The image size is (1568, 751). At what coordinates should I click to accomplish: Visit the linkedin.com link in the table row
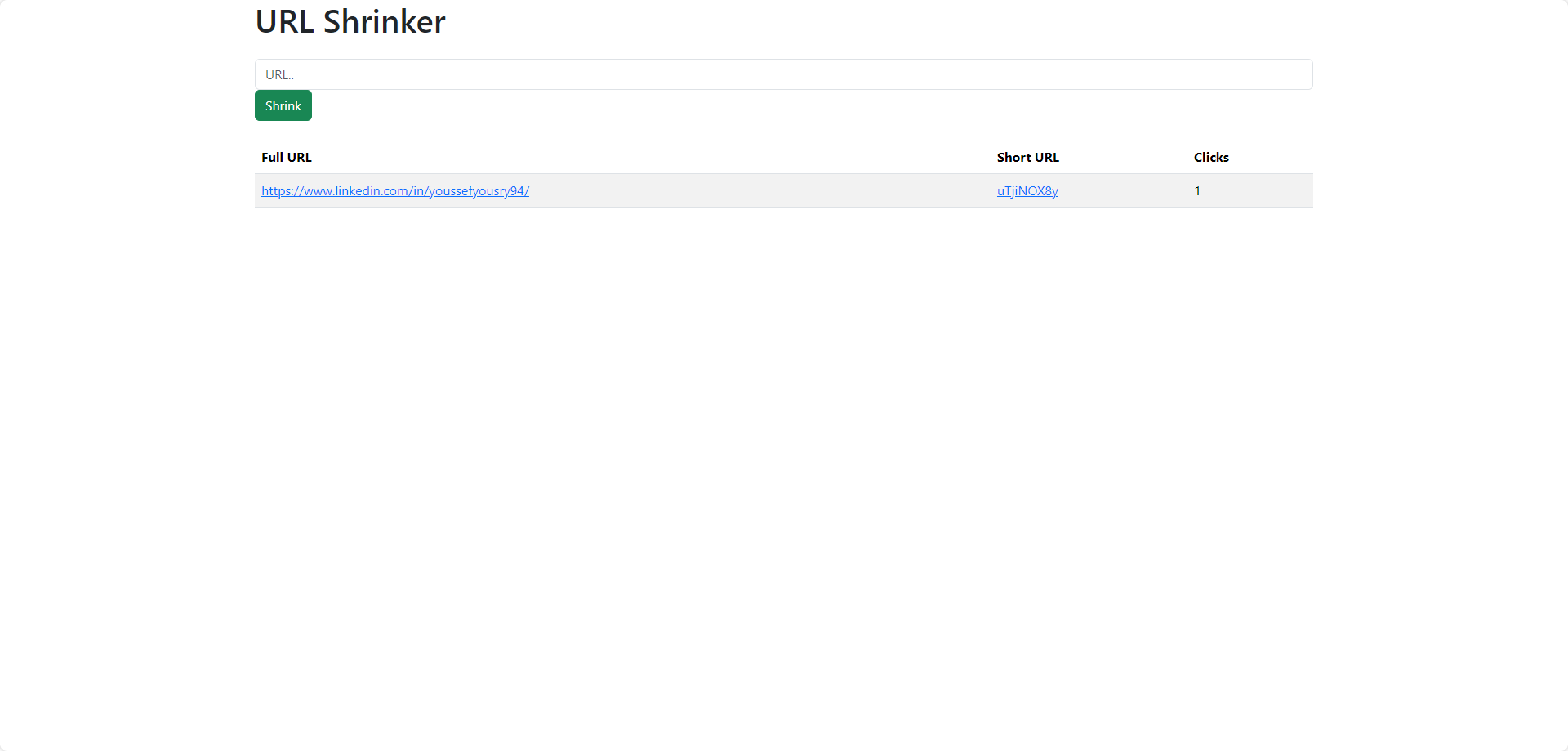point(395,191)
